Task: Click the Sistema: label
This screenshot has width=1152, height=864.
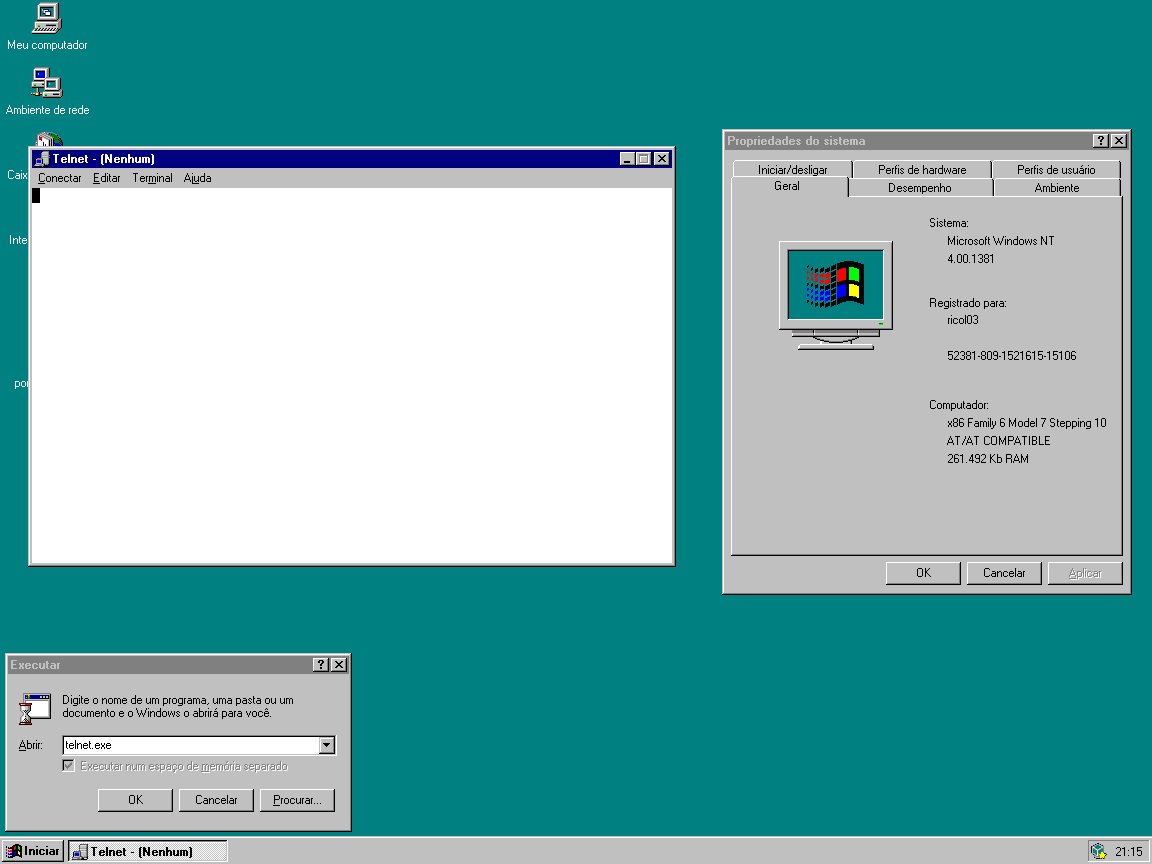Action: point(948,223)
